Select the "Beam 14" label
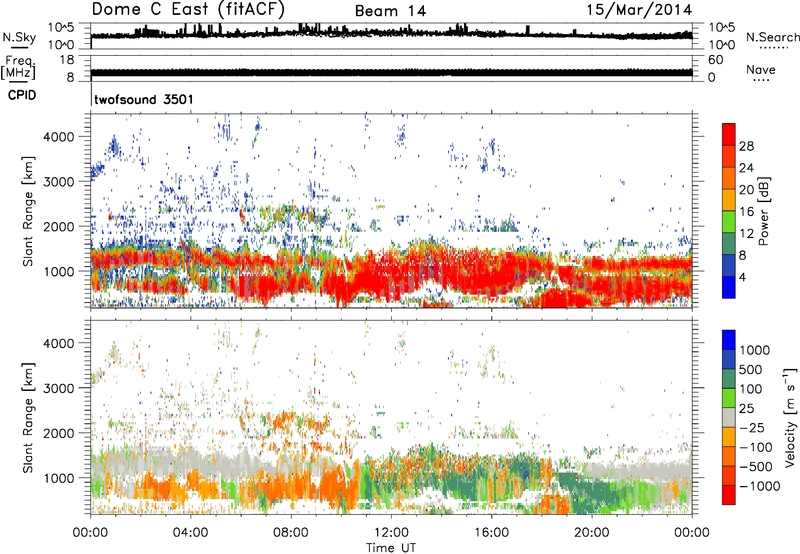800x554 pixels. pos(390,11)
